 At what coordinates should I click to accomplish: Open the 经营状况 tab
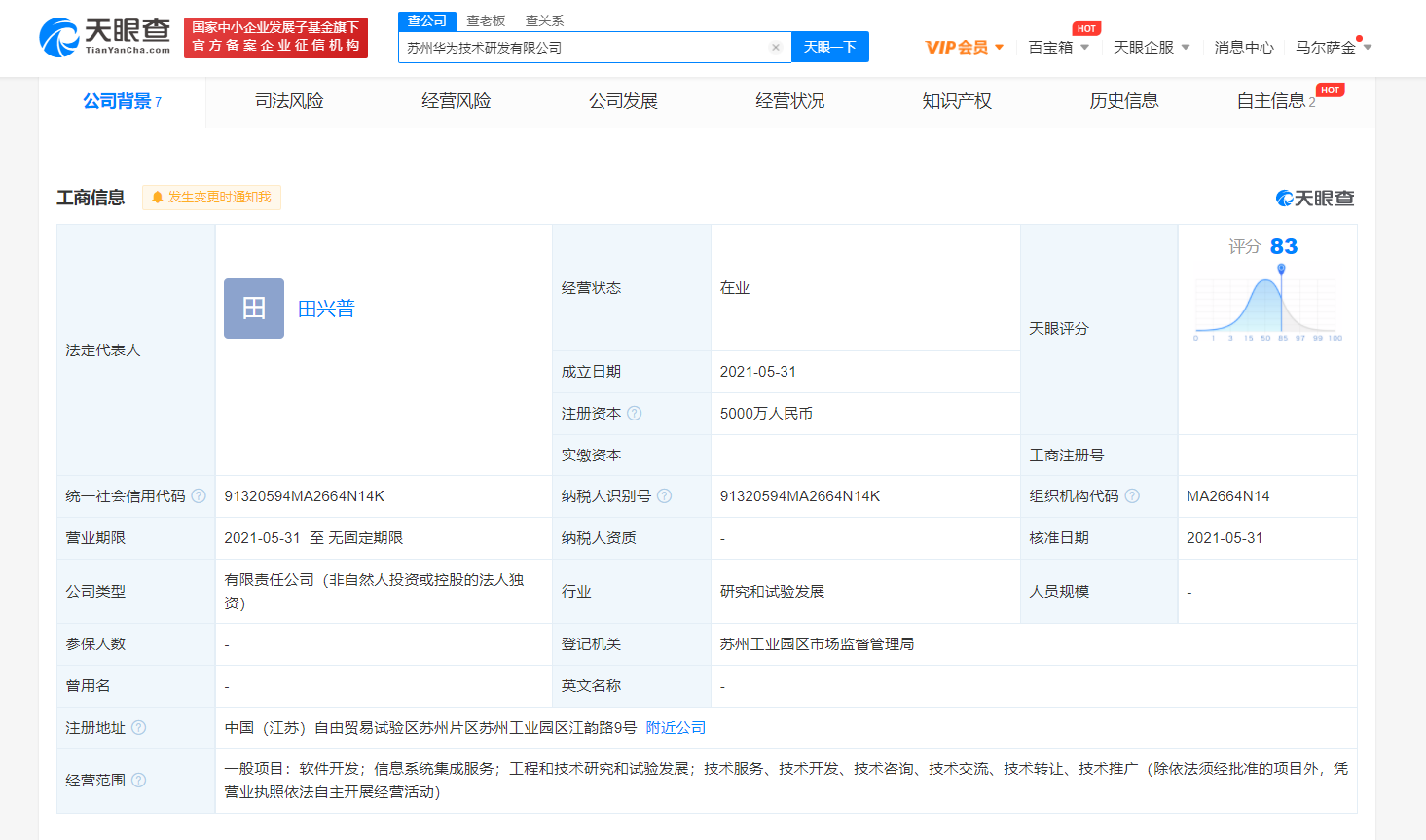coord(789,101)
